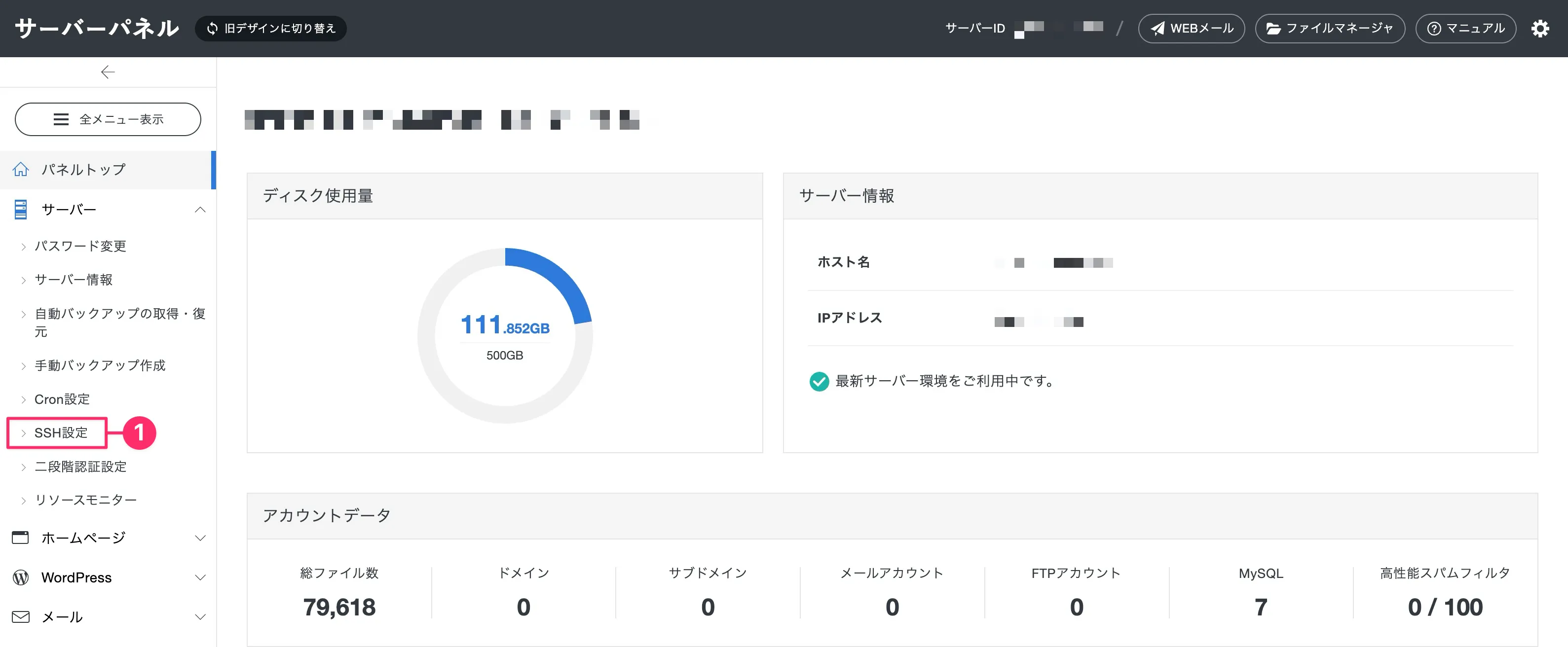Screen dimensions: 1568x647
Task: Expand the ホームページ menu chevron
Action: click(x=200, y=538)
